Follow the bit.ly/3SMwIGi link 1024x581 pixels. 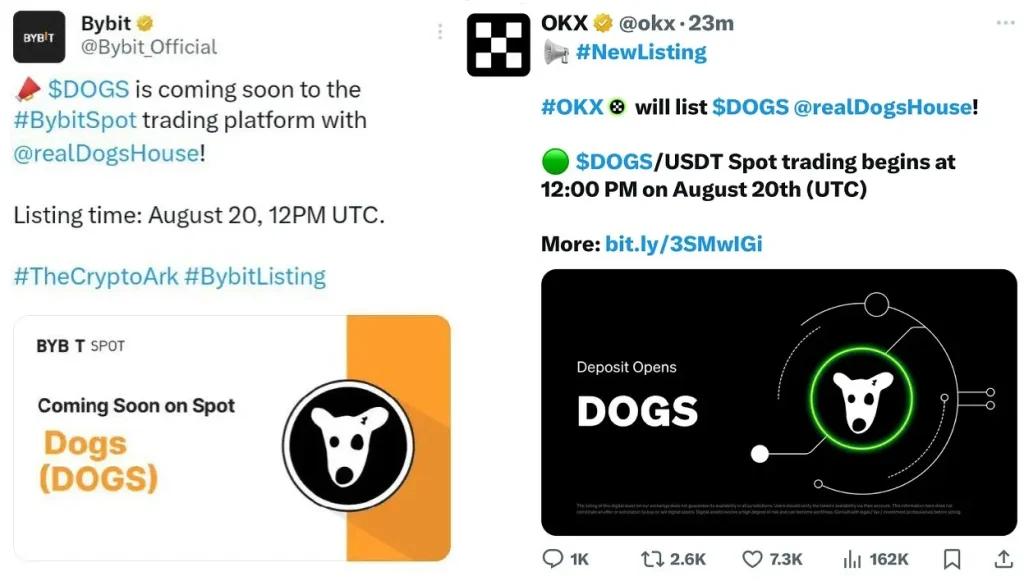[683, 243]
